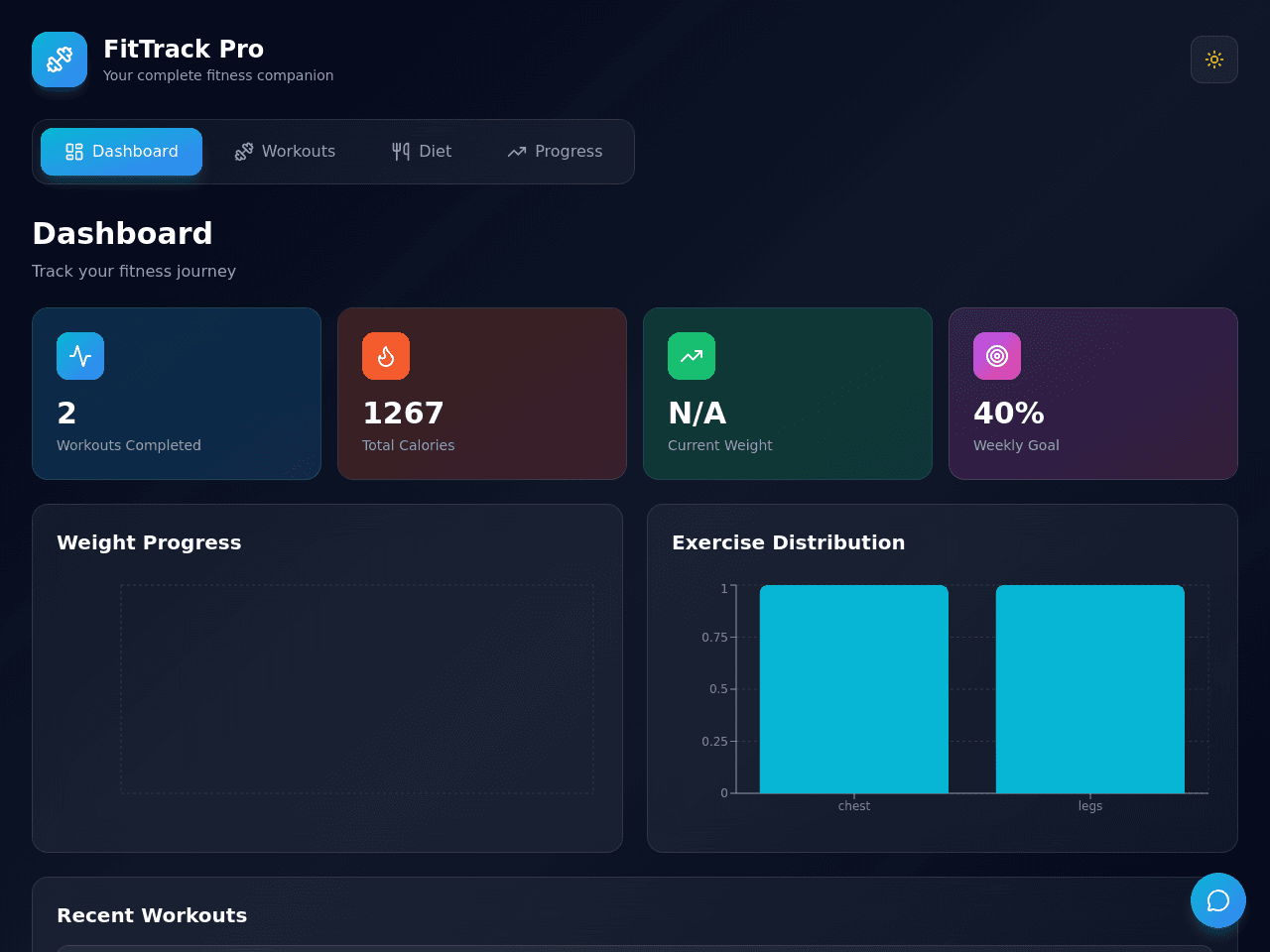Click the flame icon on Total Calories card
Image resolution: width=1270 pixels, height=952 pixels.
386,356
